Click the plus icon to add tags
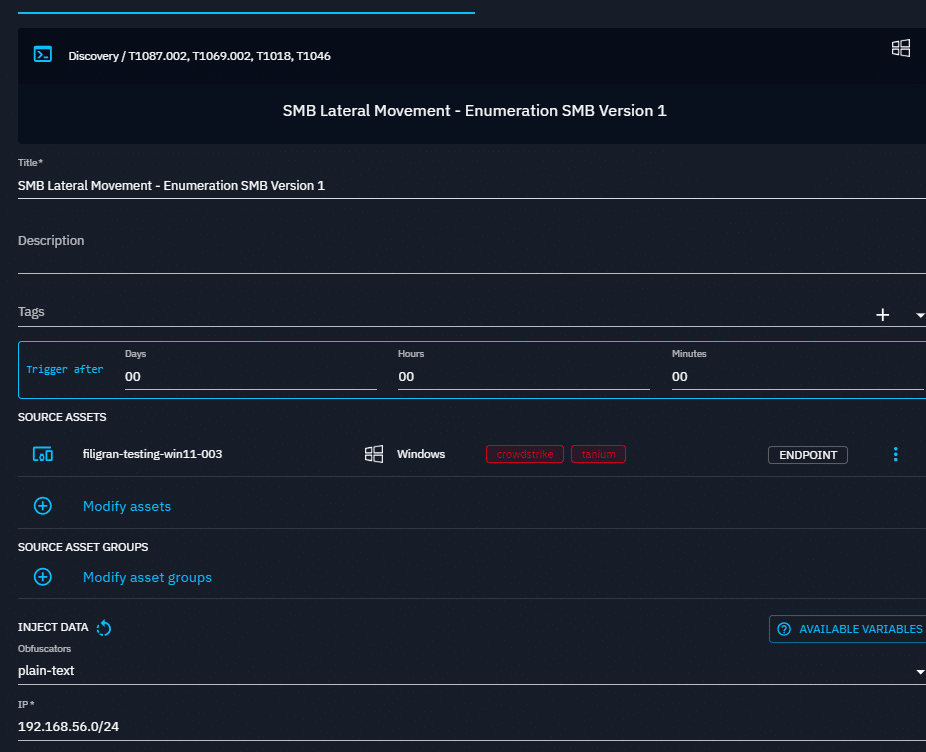 (882, 315)
